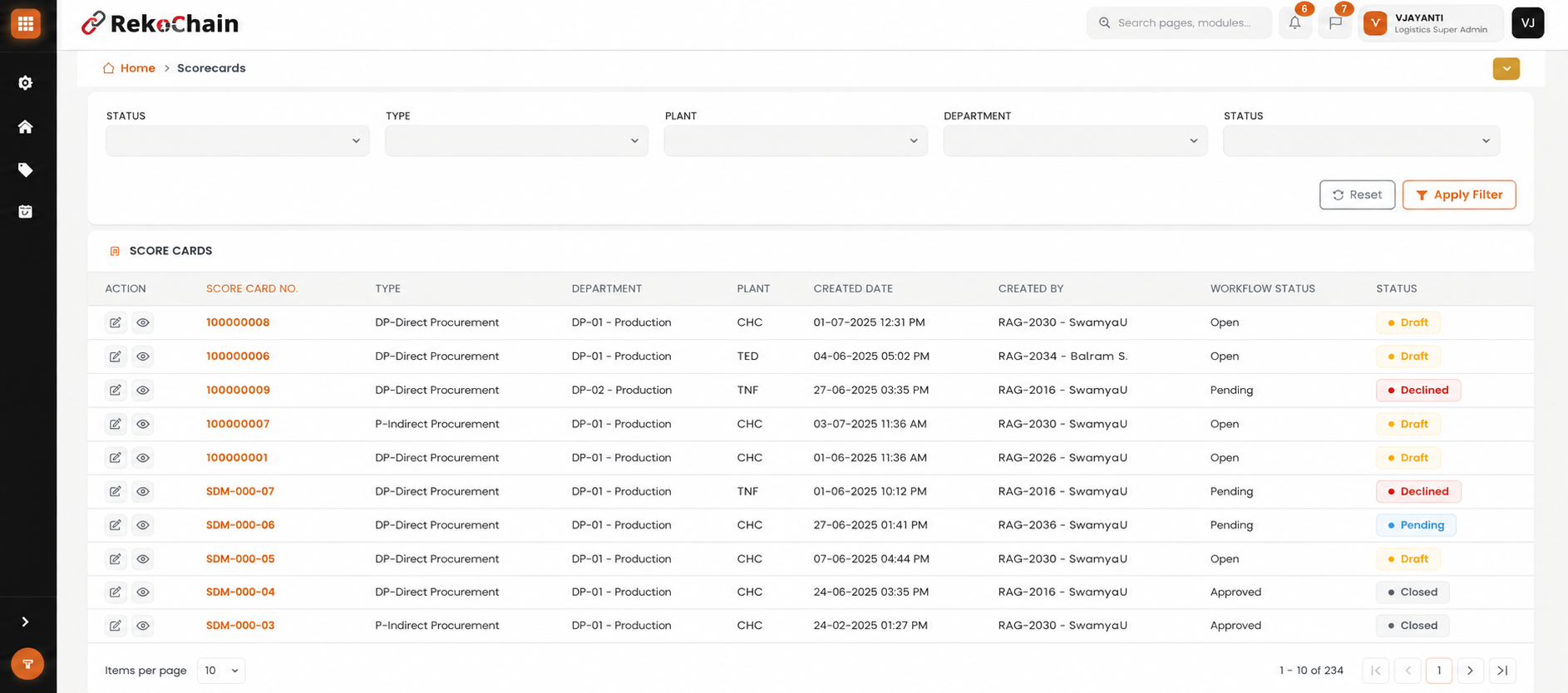Open the notifications bell
The width and height of the screenshot is (1568, 693).
click(1294, 23)
